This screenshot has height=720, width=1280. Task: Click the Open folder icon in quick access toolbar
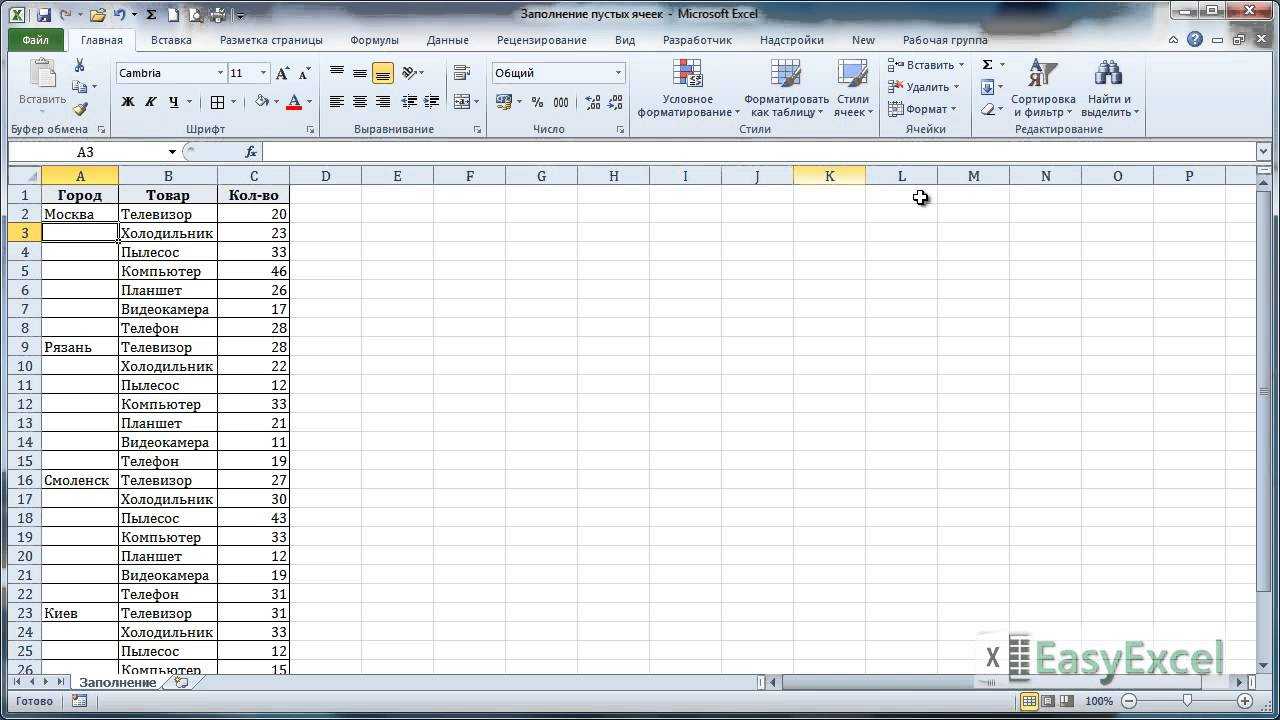click(97, 15)
